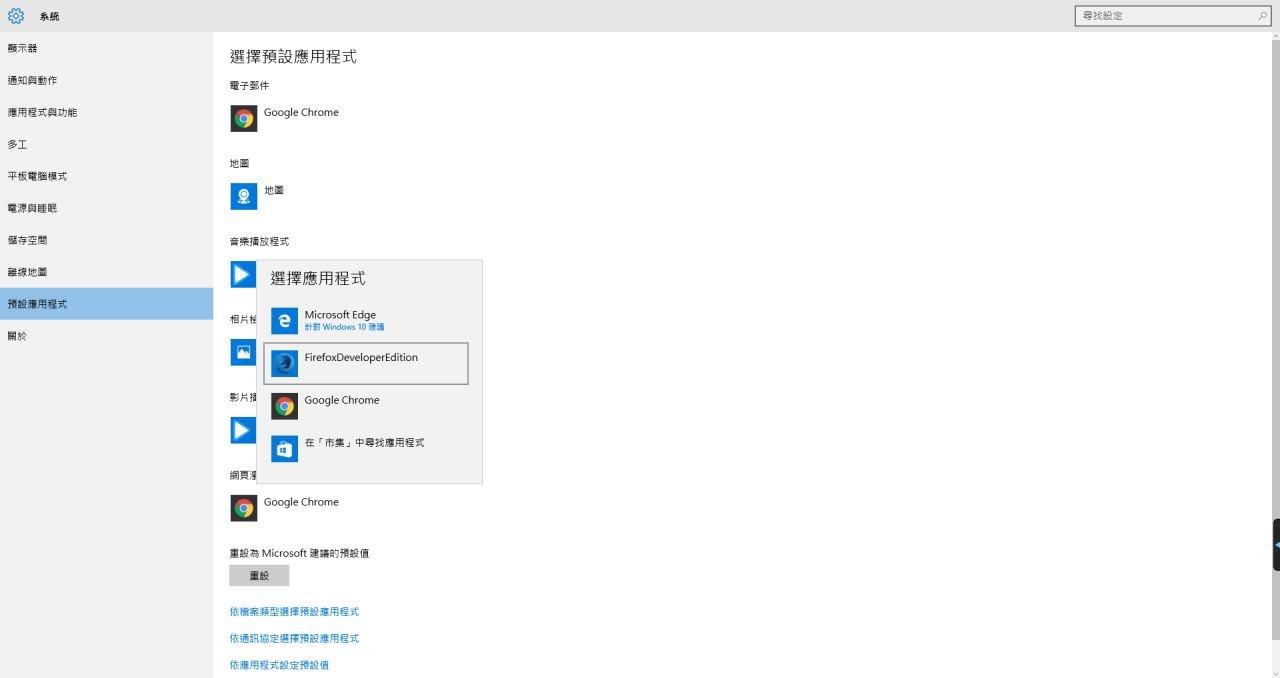Click Google Chrome label for the web browser default
Viewport: 1280px width, 678px height.
tap(301, 502)
